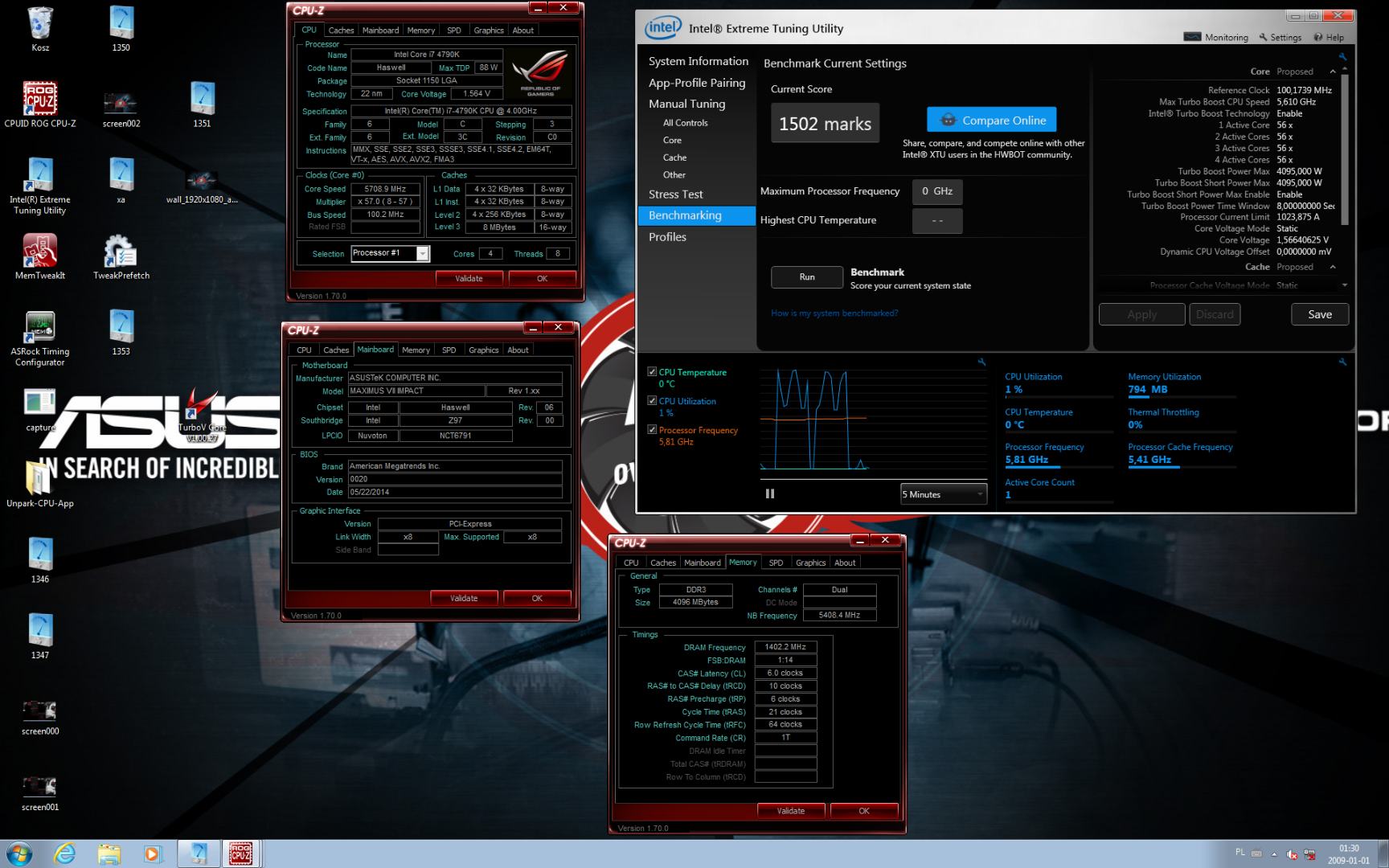The image size is (1389, 868).
Task: Open Graphics tab in Mainboard CPU-Z window
Action: pyautogui.click(x=484, y=350)
